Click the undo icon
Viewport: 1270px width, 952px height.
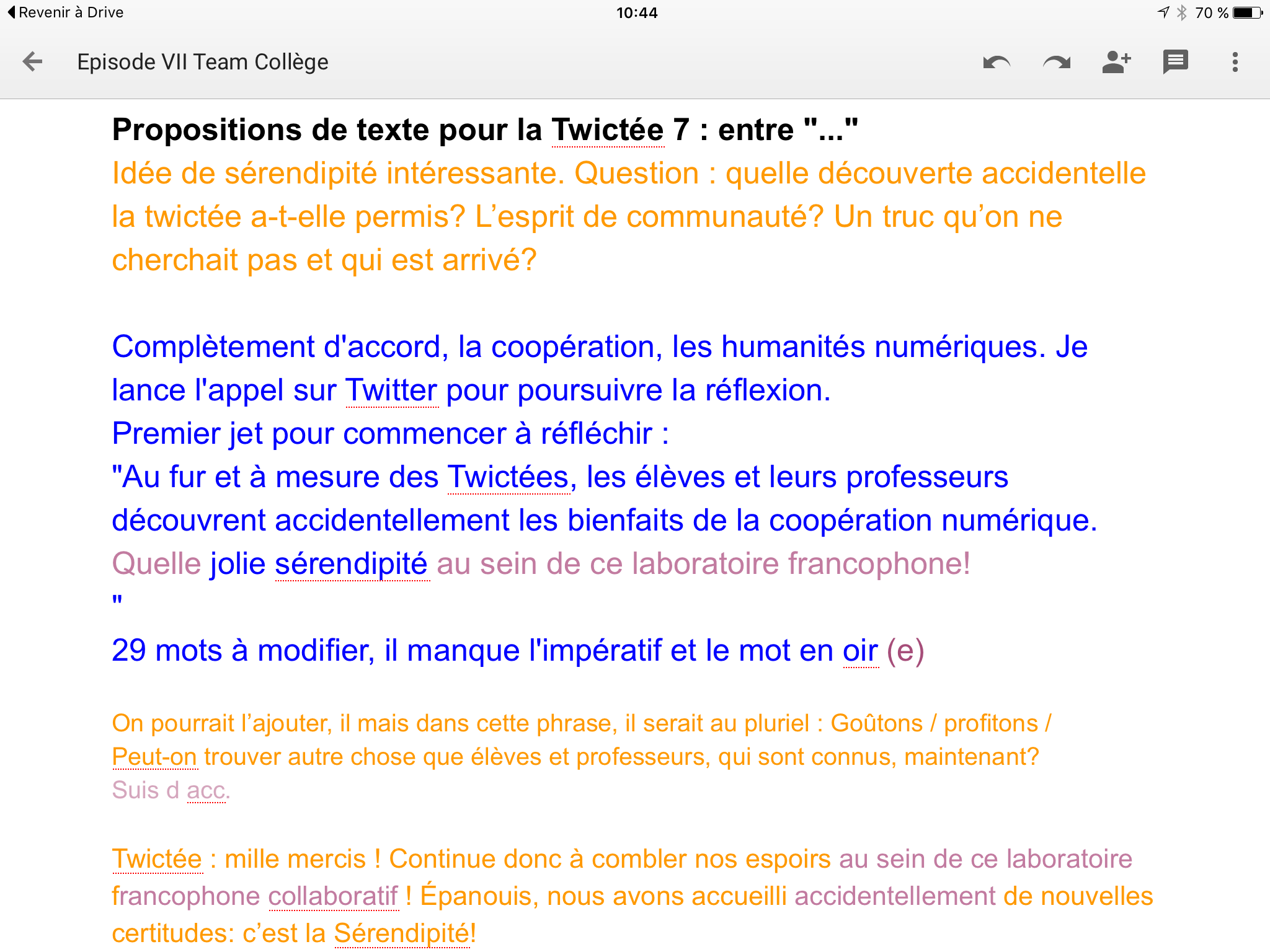(997, 62)
